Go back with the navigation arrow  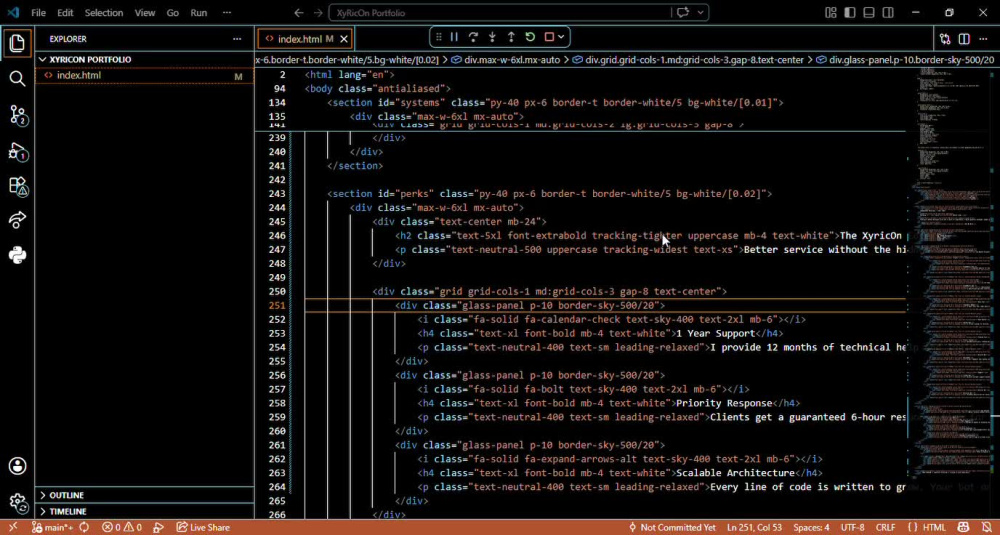point(298,13)
